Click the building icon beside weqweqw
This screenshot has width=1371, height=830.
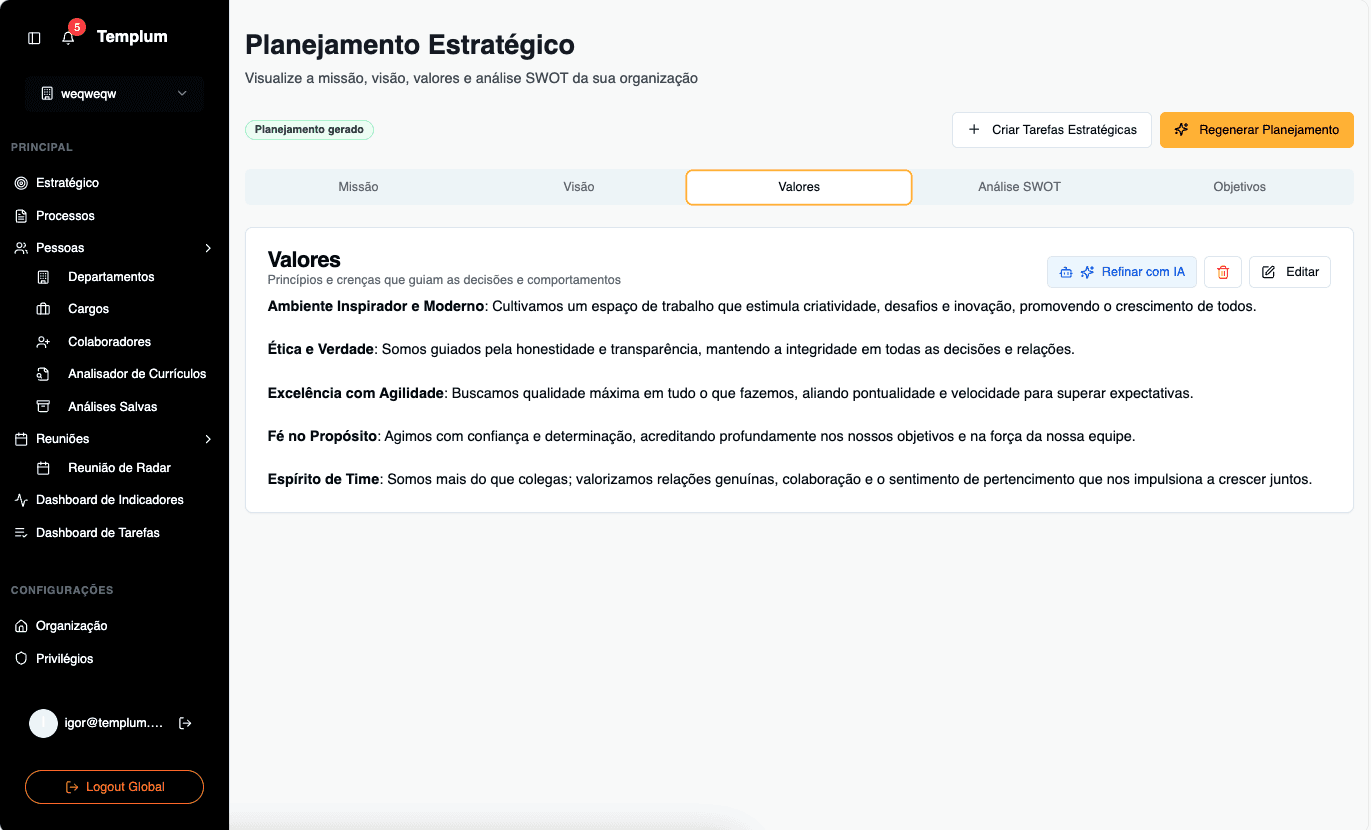click(x=47, y=94)
